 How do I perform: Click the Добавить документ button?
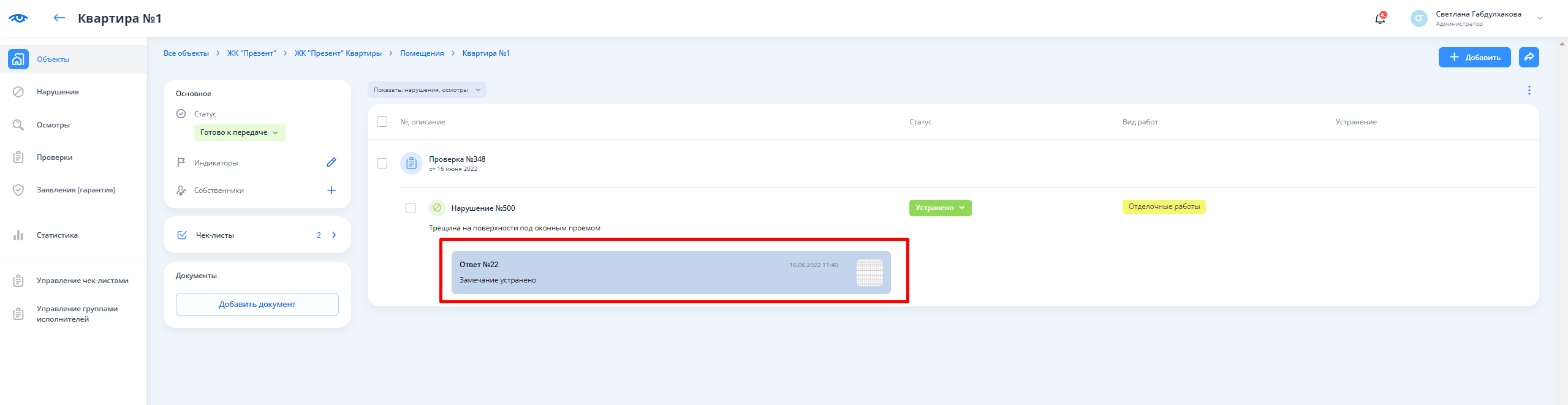(x=257, y=305)
